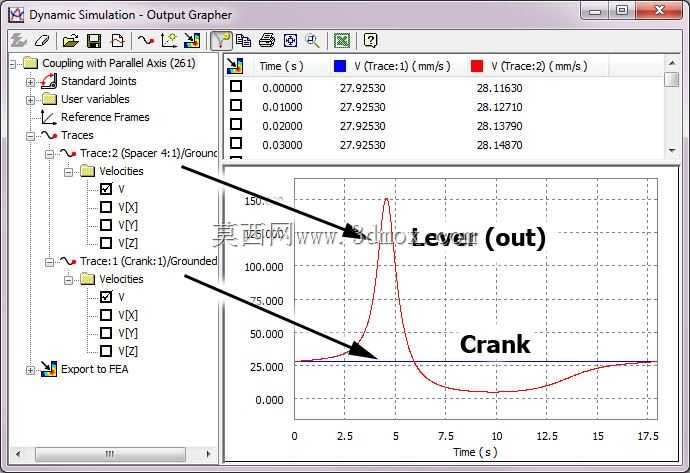Collapse the Traces node
This screenshot has width=690, height=473.
coord(30,136)
